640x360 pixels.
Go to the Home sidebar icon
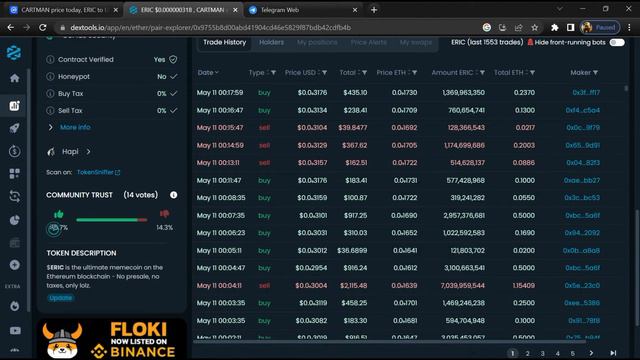tap(14, 78)
